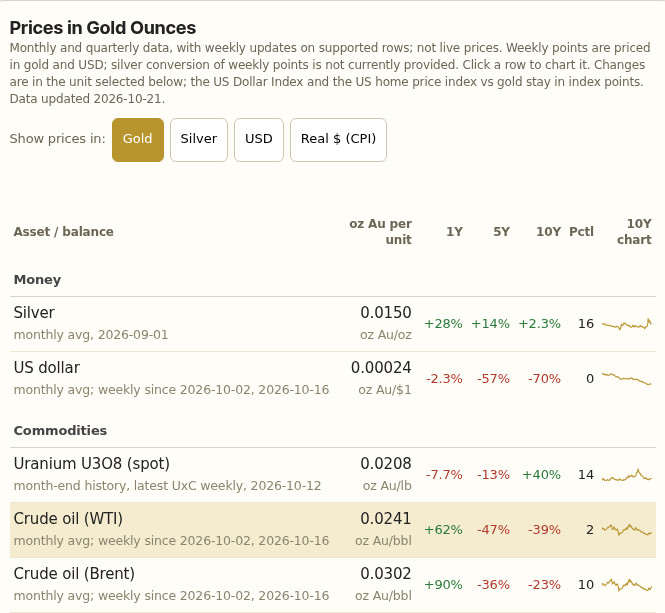Screen dimensions: 665x613
Task: Click US dollar's 10Y change -70%
Action: point(544,379)
